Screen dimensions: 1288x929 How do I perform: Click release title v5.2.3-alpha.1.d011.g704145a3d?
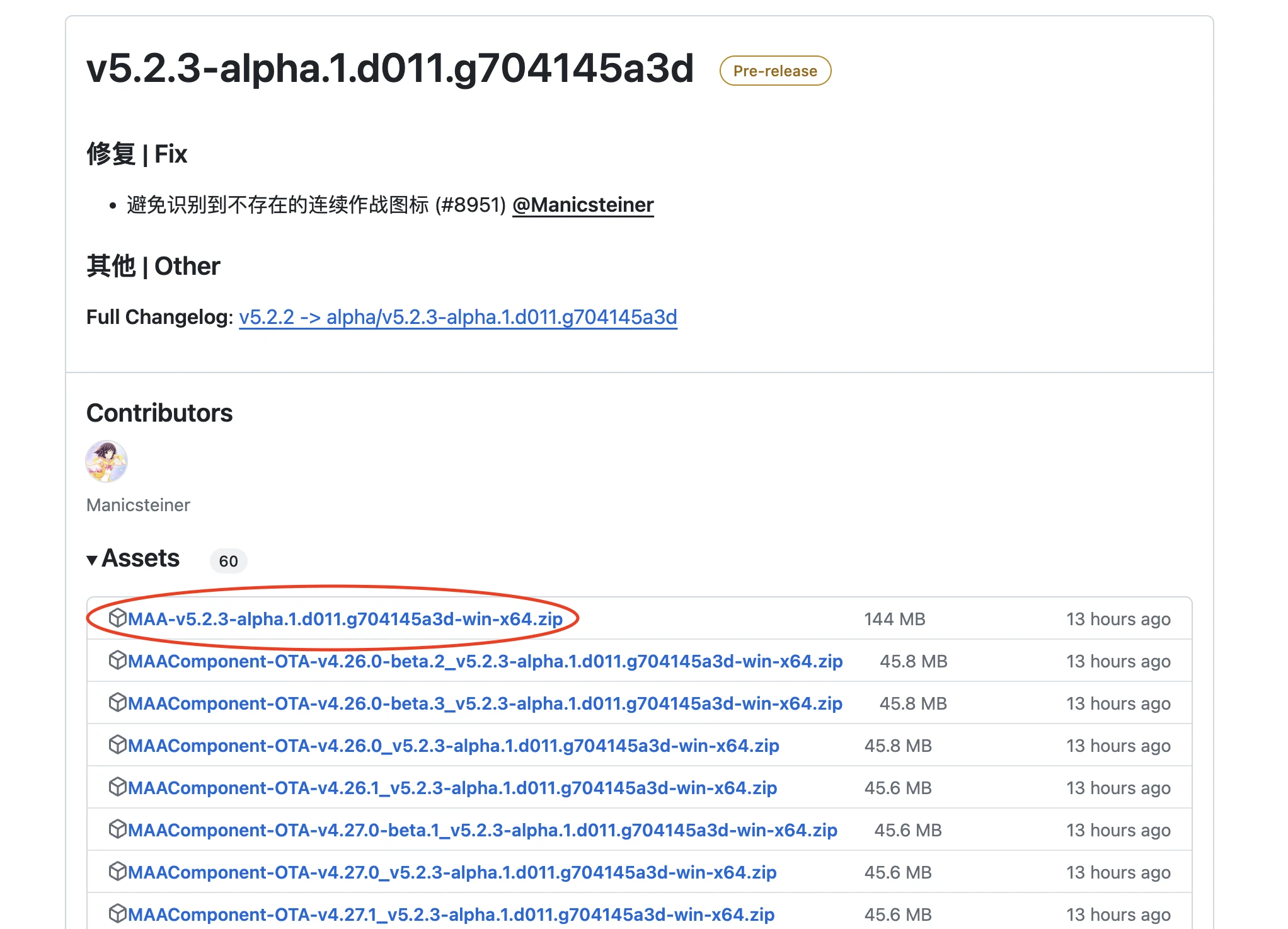(390, 68)
